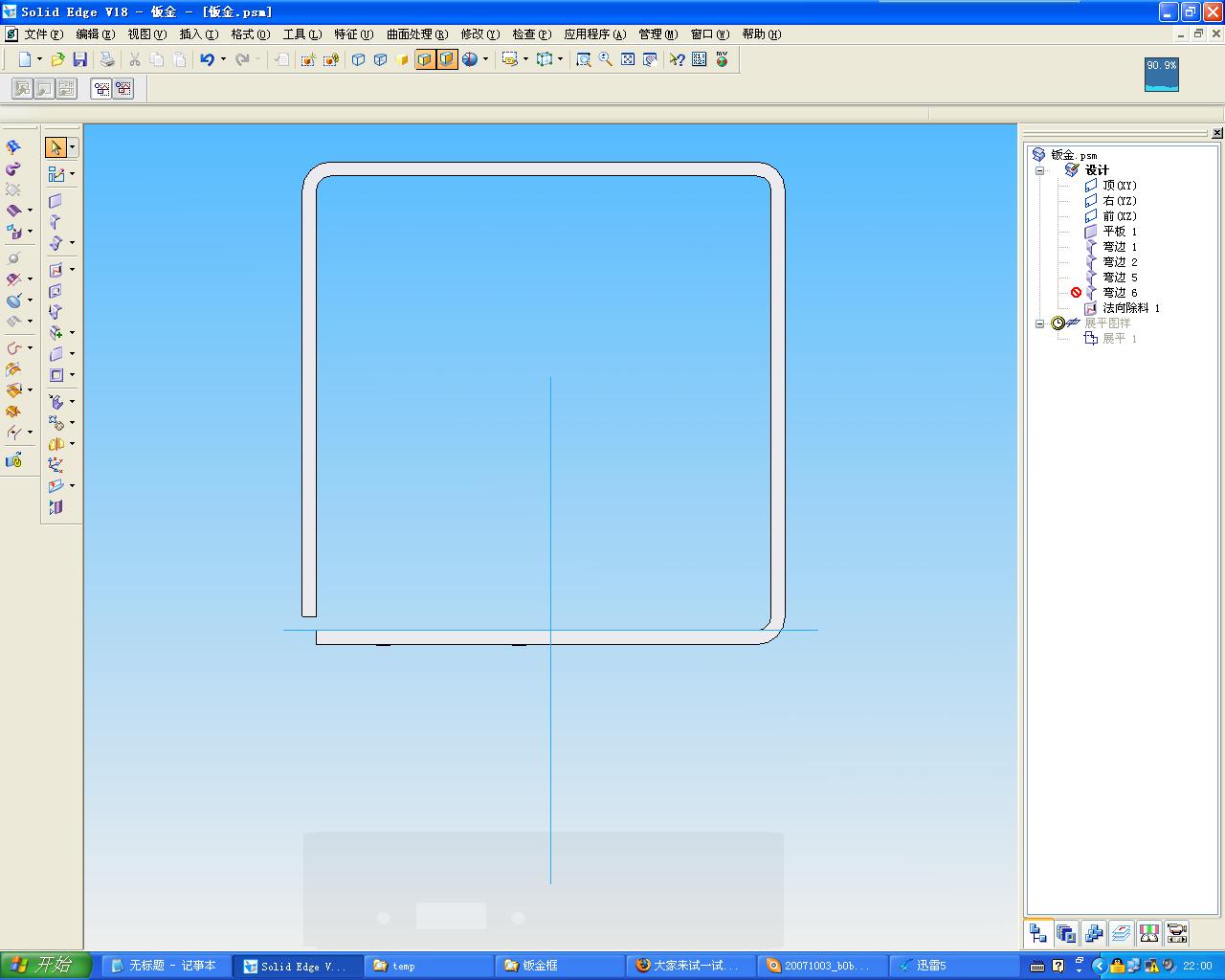This screenshot has width=1225, height=980.
Task: Open the Contour Flange flyout arrow
Action: pyautogui.click(x=73, y=243)
